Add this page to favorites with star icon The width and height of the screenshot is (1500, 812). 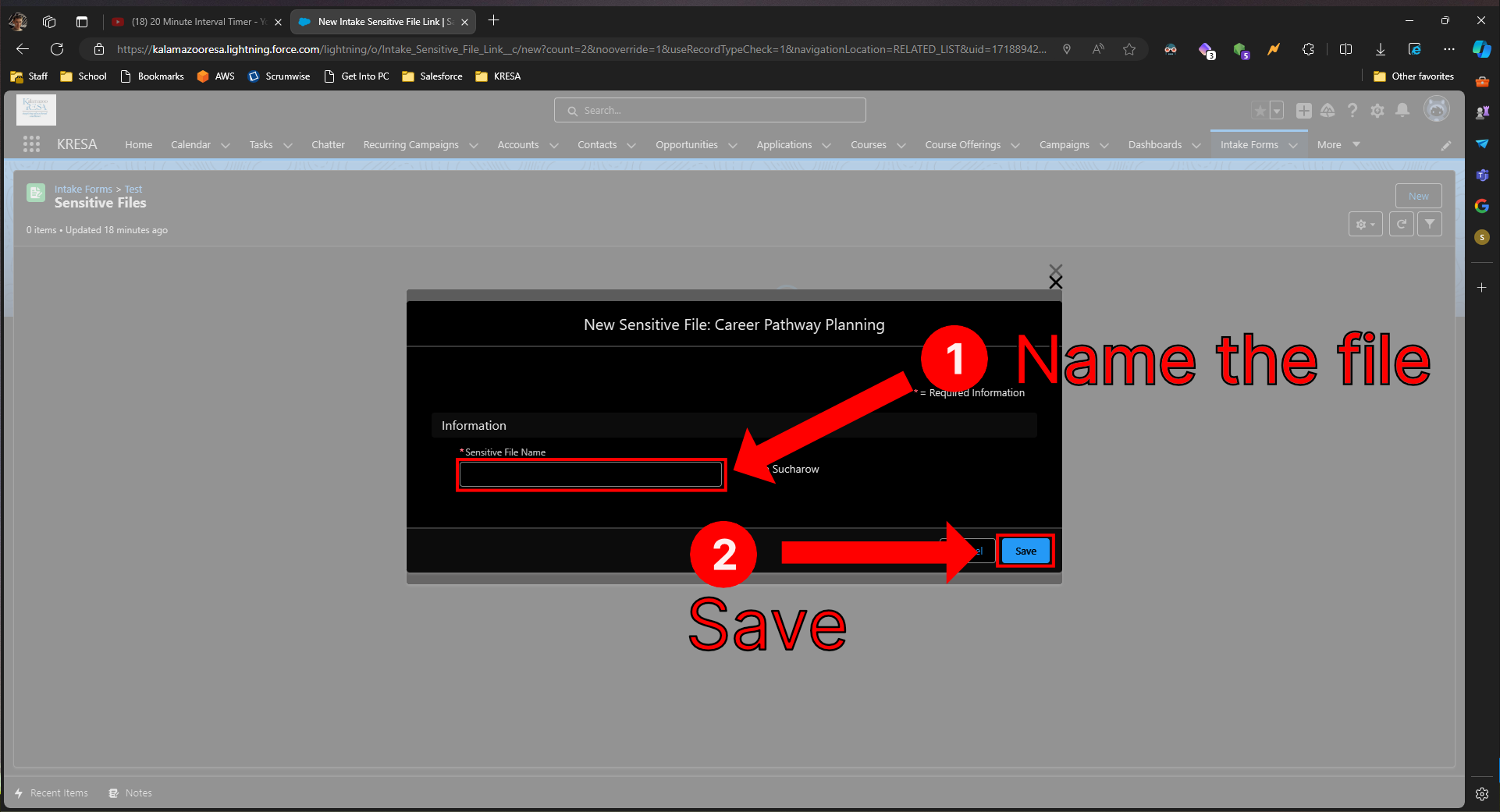1129,49
